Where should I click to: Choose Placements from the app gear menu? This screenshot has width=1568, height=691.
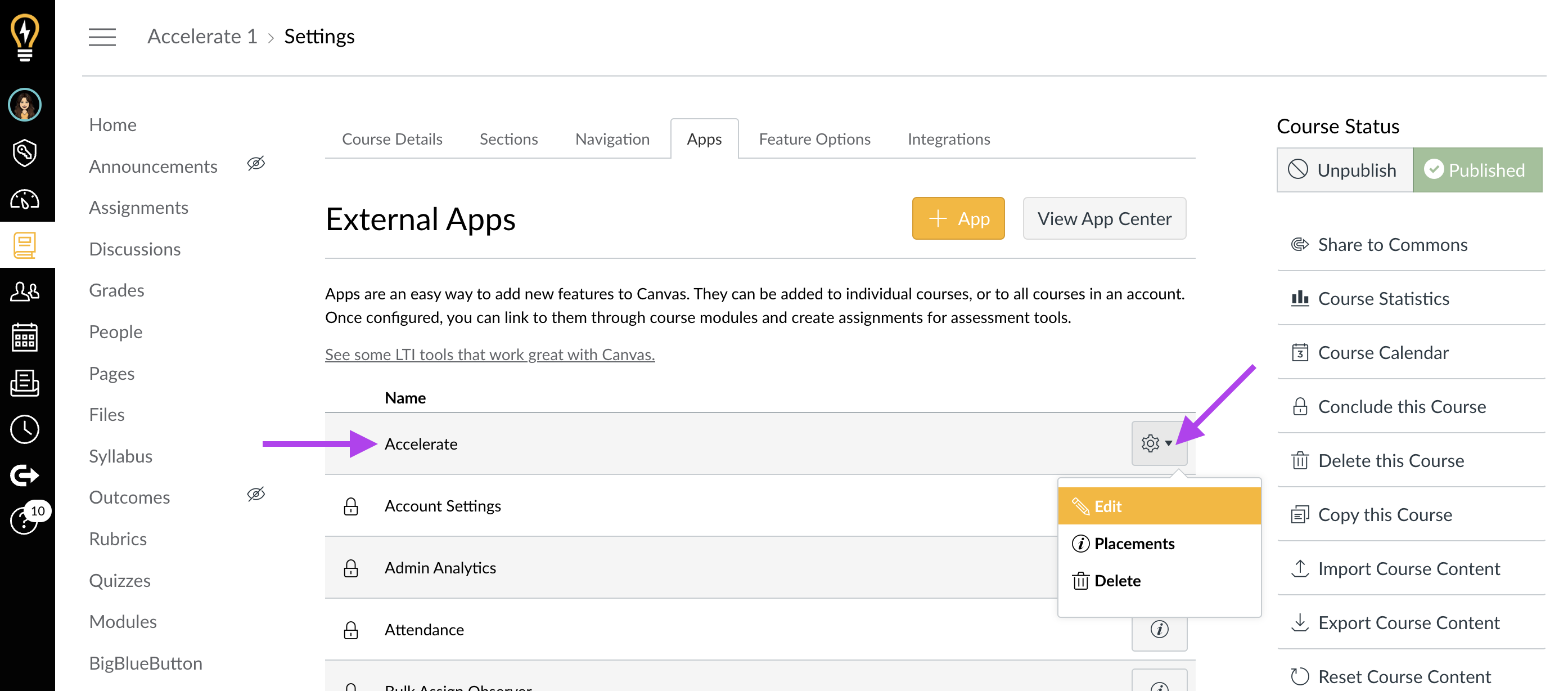coord(1159,543)
